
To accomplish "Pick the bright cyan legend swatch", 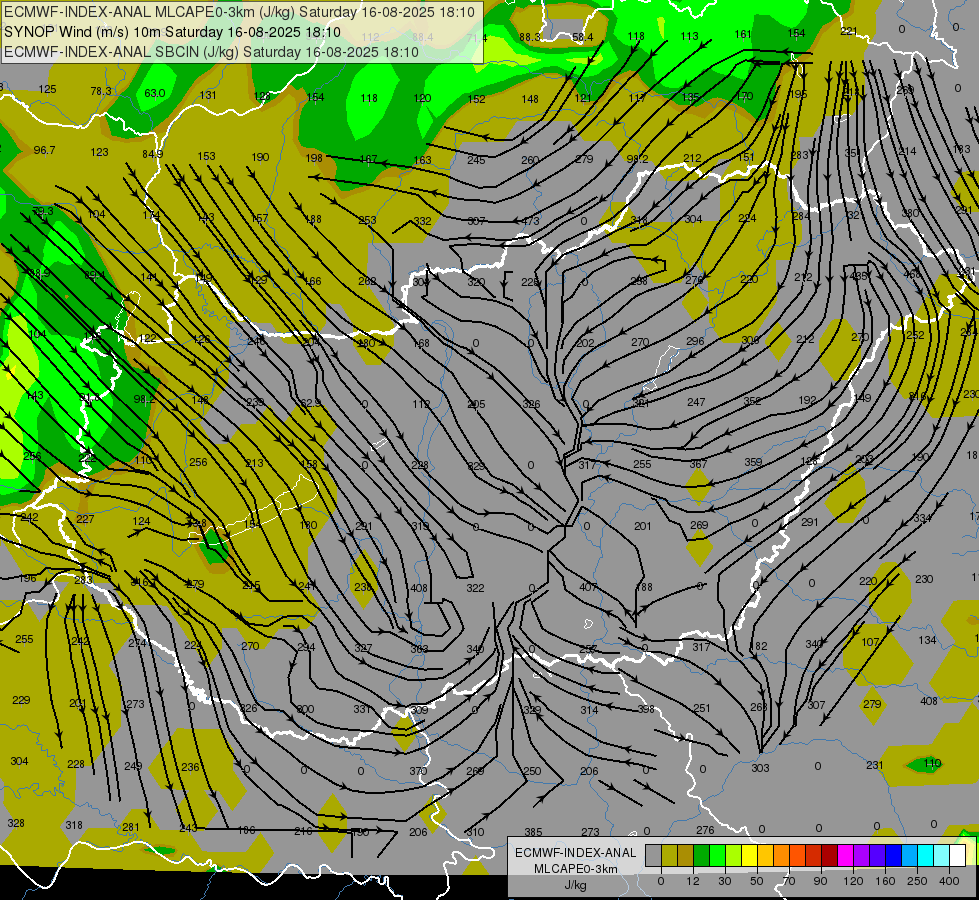I will point(925,855).
